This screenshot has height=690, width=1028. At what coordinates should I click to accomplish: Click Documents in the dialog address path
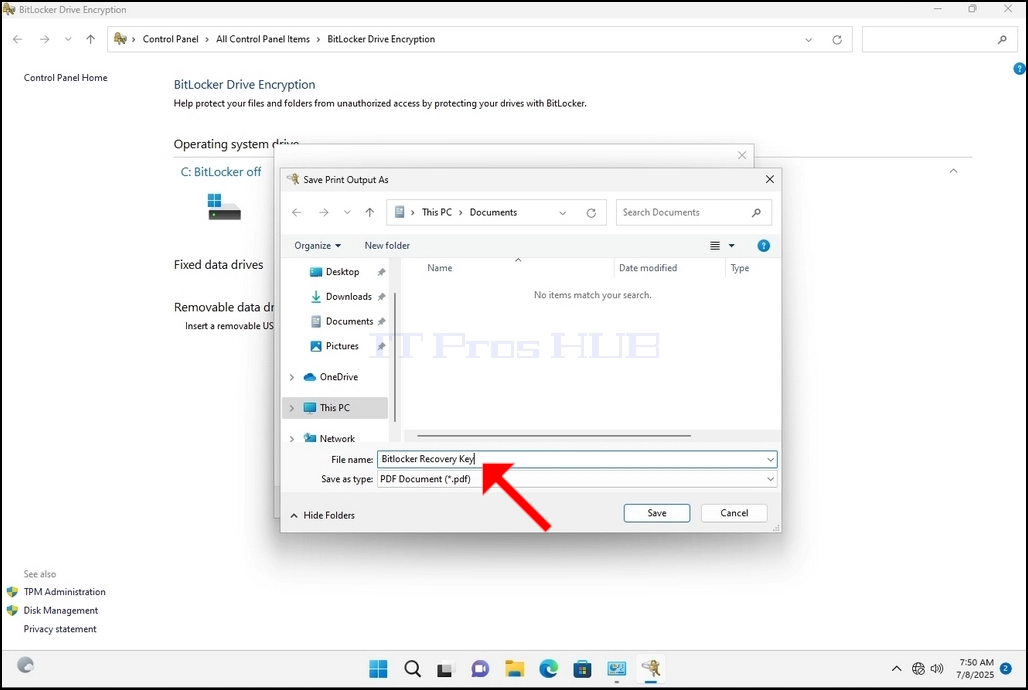pyautogui.click(x=493, y=213)
